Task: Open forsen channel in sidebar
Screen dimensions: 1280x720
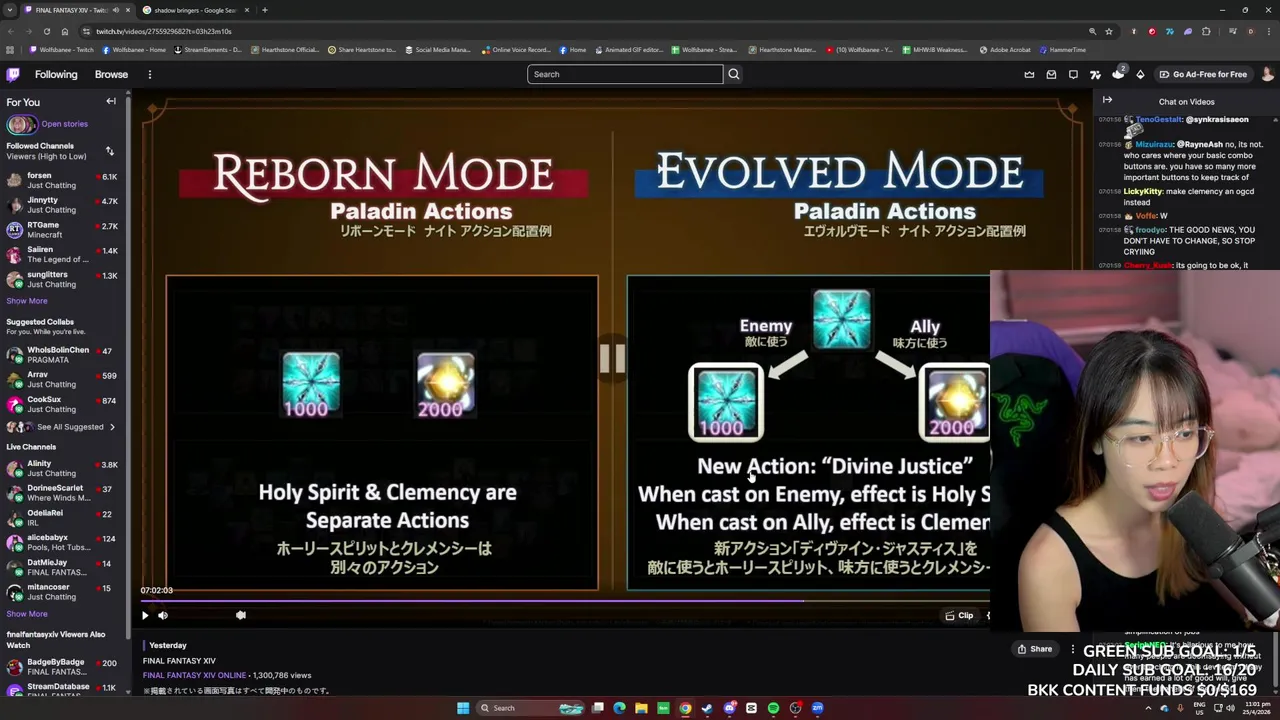Action: pos(62,180)
